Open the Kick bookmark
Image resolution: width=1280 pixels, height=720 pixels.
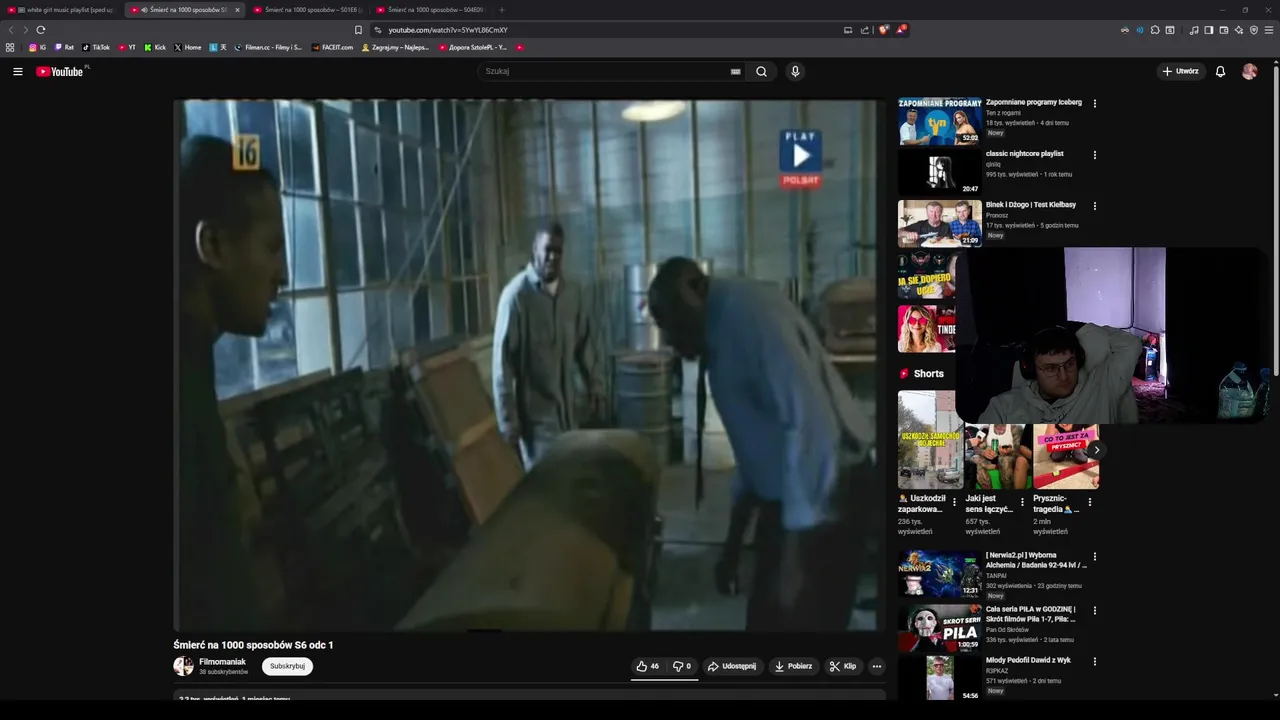click(155, 47)
